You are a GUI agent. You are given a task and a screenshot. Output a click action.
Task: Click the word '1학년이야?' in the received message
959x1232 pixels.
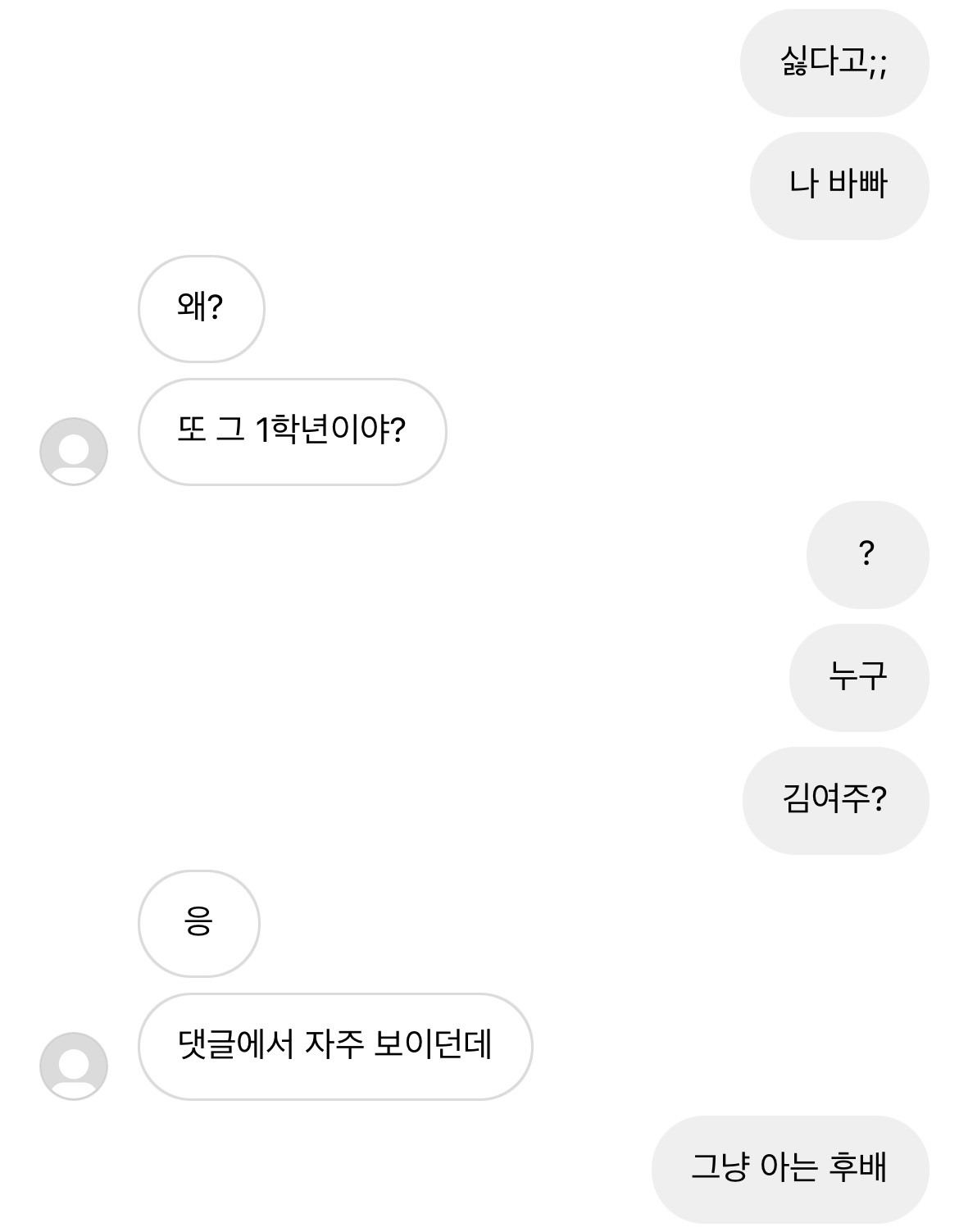(330, 430)
